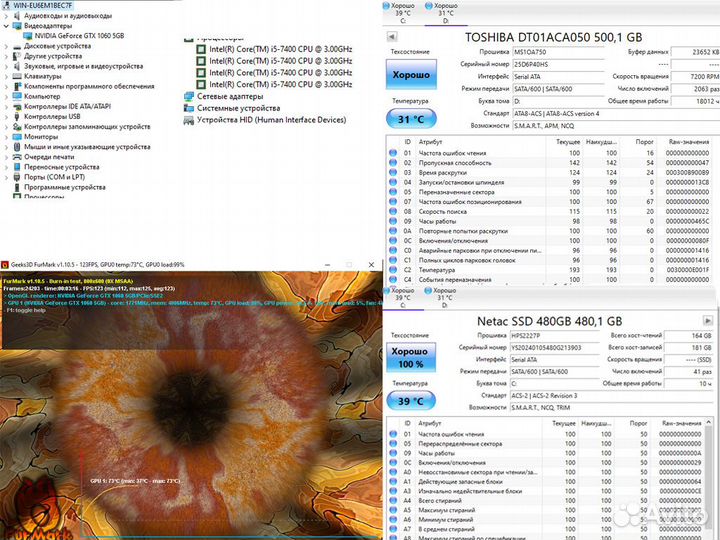Expand the Дисковые устройства node

coord(5,46)
